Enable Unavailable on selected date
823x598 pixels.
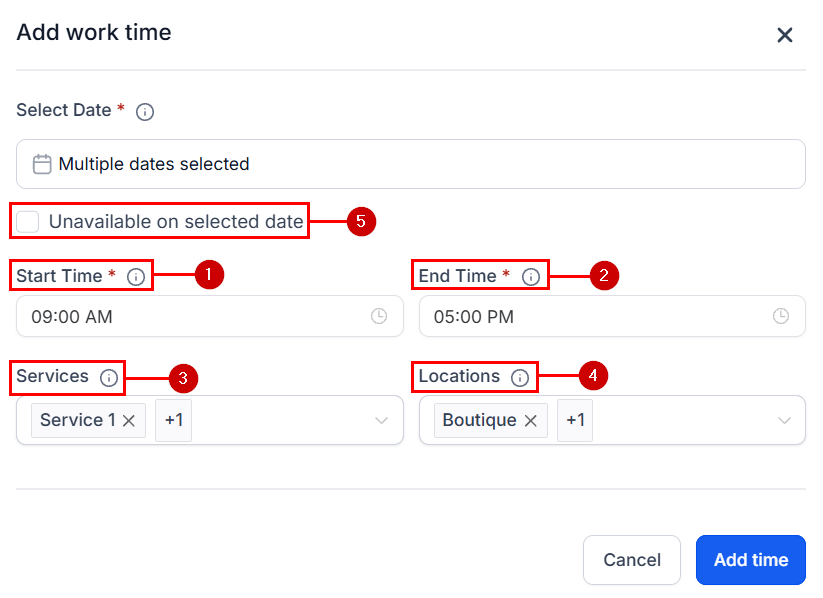coord(27,221)
